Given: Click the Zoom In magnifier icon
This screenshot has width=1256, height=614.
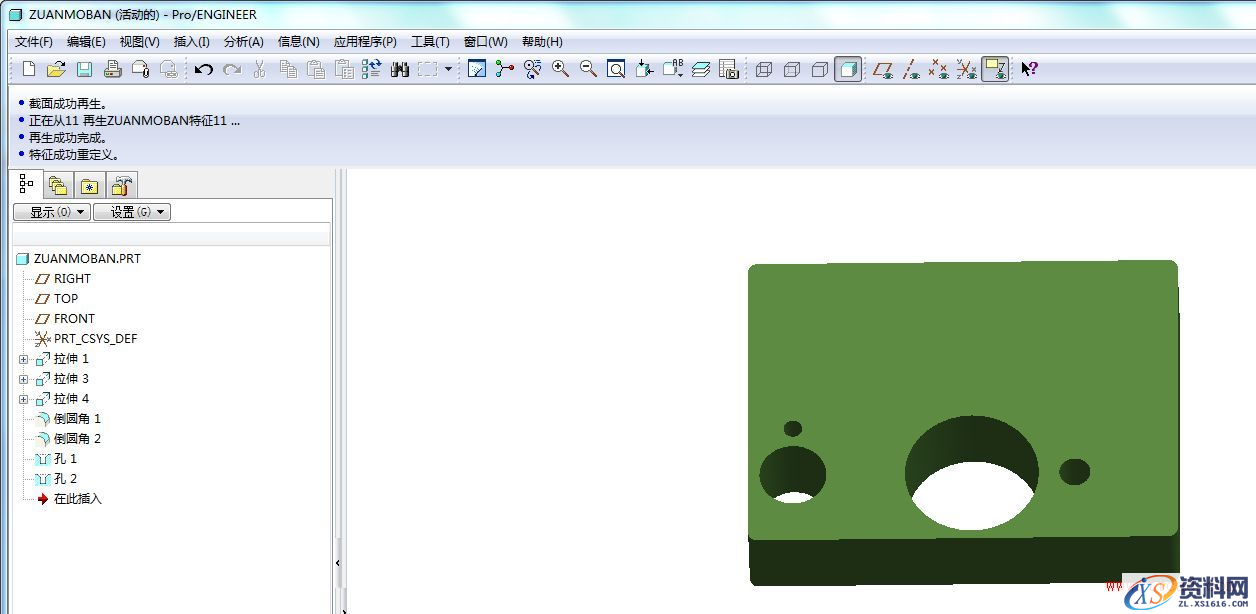Looking at the screenshot, I should coord(560,69).
